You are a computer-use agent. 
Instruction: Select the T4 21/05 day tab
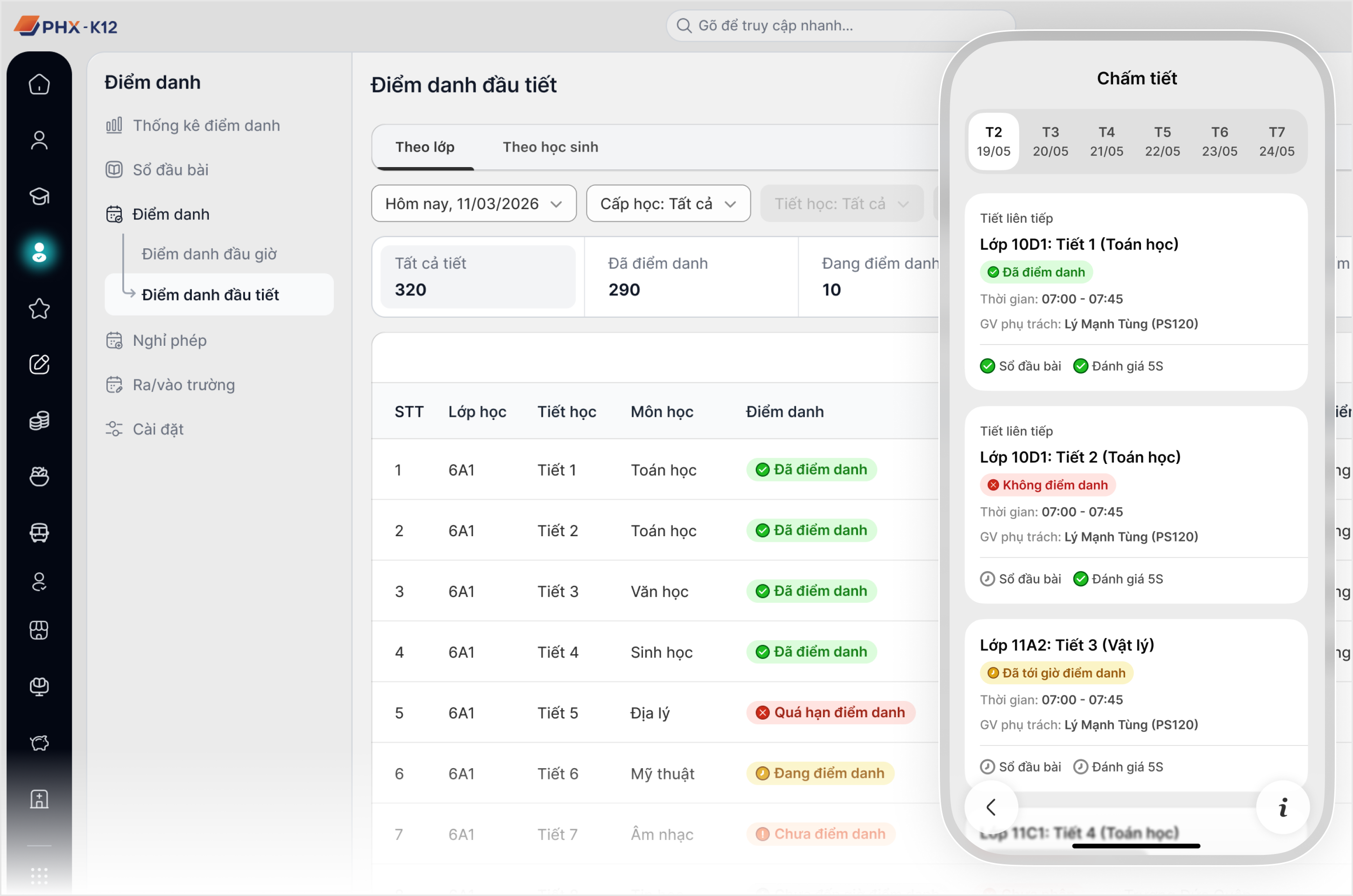[1106, 141]
